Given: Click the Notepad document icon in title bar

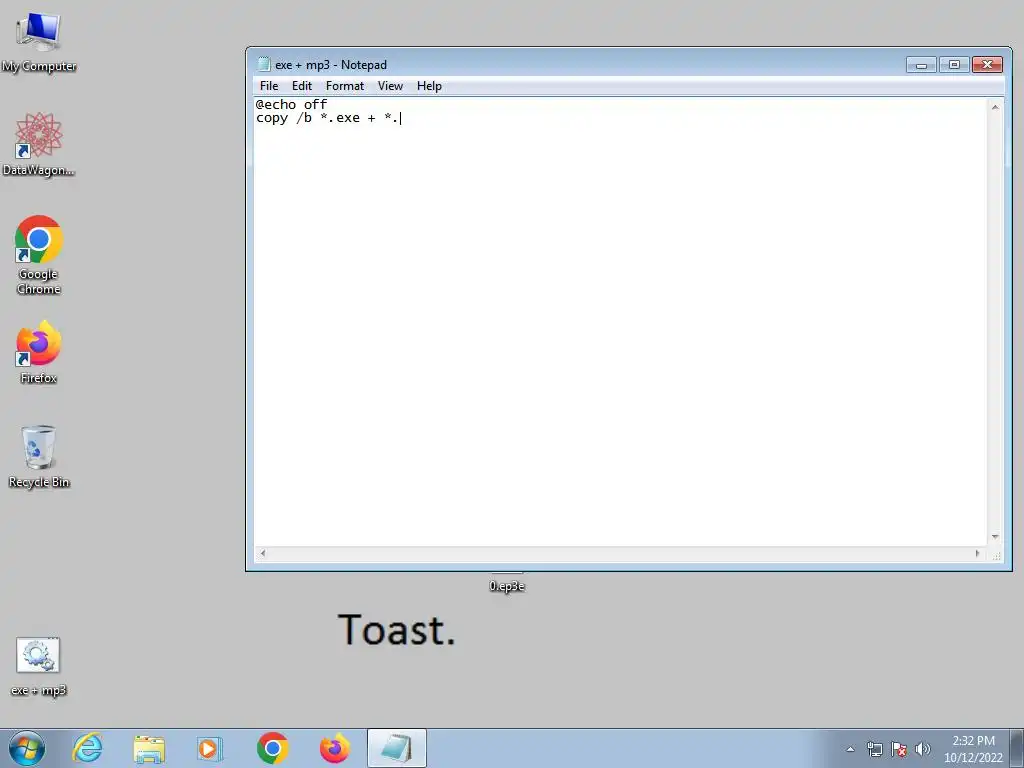Looking at the screenshot, I should click(264, 64).
